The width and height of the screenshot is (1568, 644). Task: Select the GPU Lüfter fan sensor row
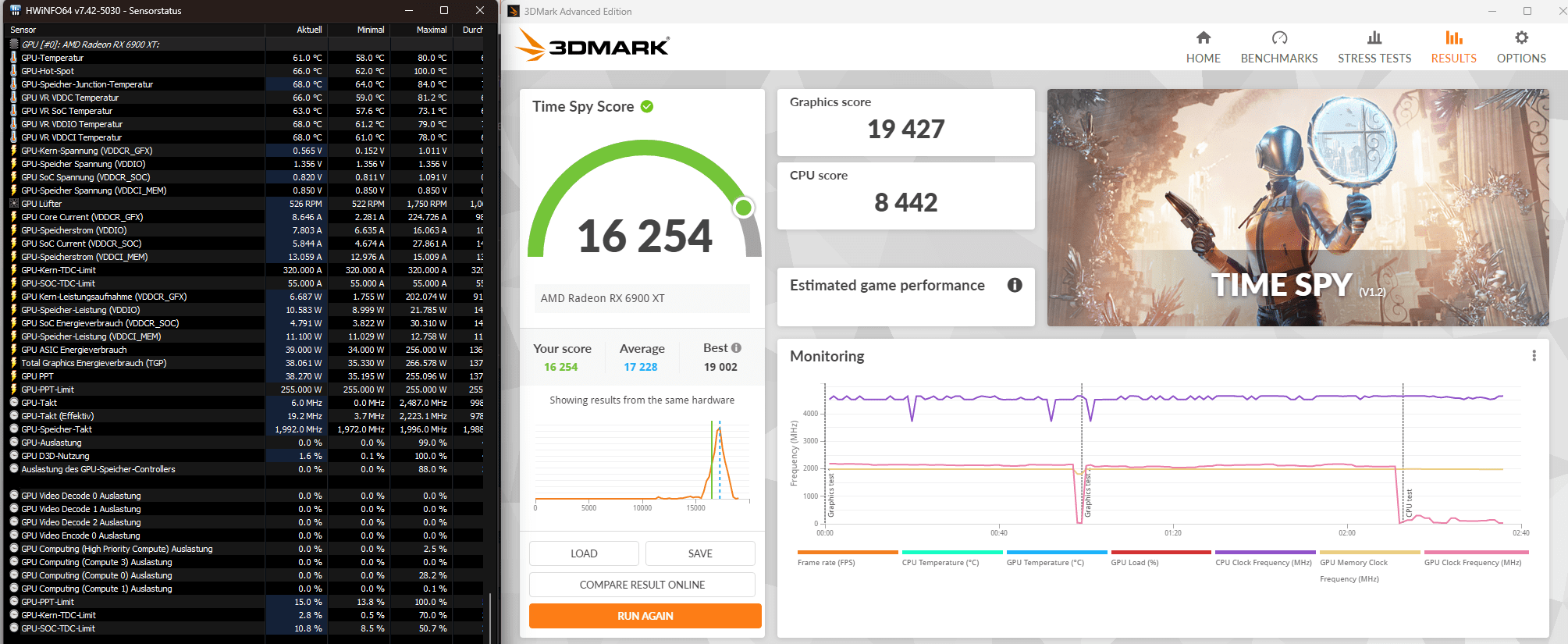246,204
